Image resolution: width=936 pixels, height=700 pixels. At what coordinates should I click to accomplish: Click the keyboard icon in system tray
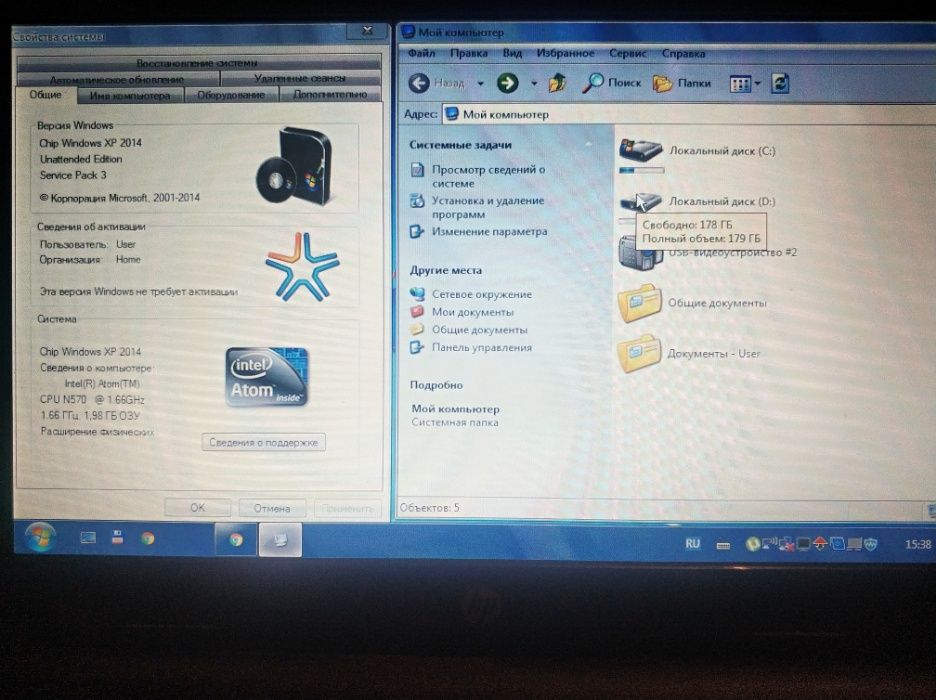(723, 545)
